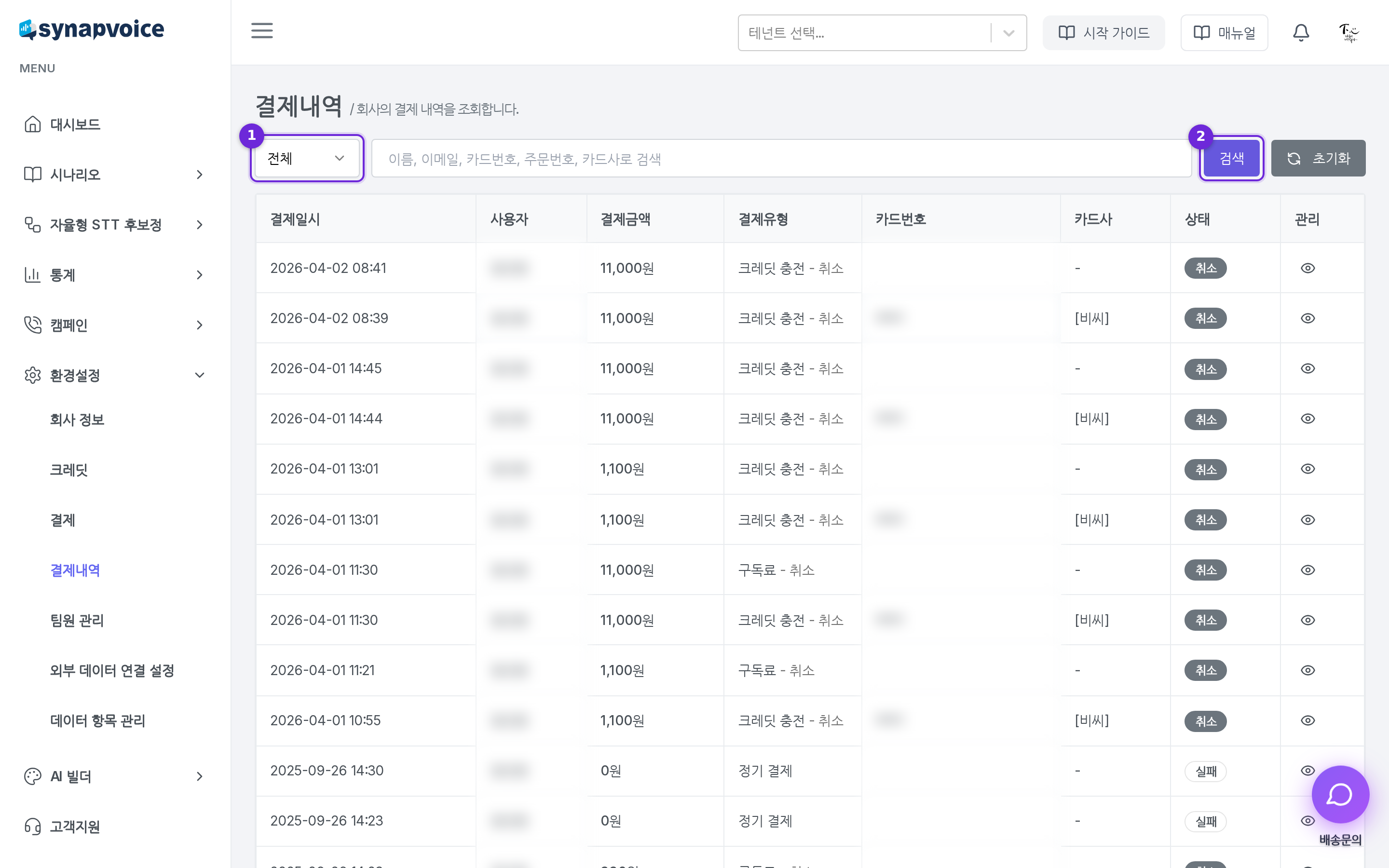Click 0원 amount in 14:23 row
The width and height of the screenshot is (1389, 868).
coord(611,821)
